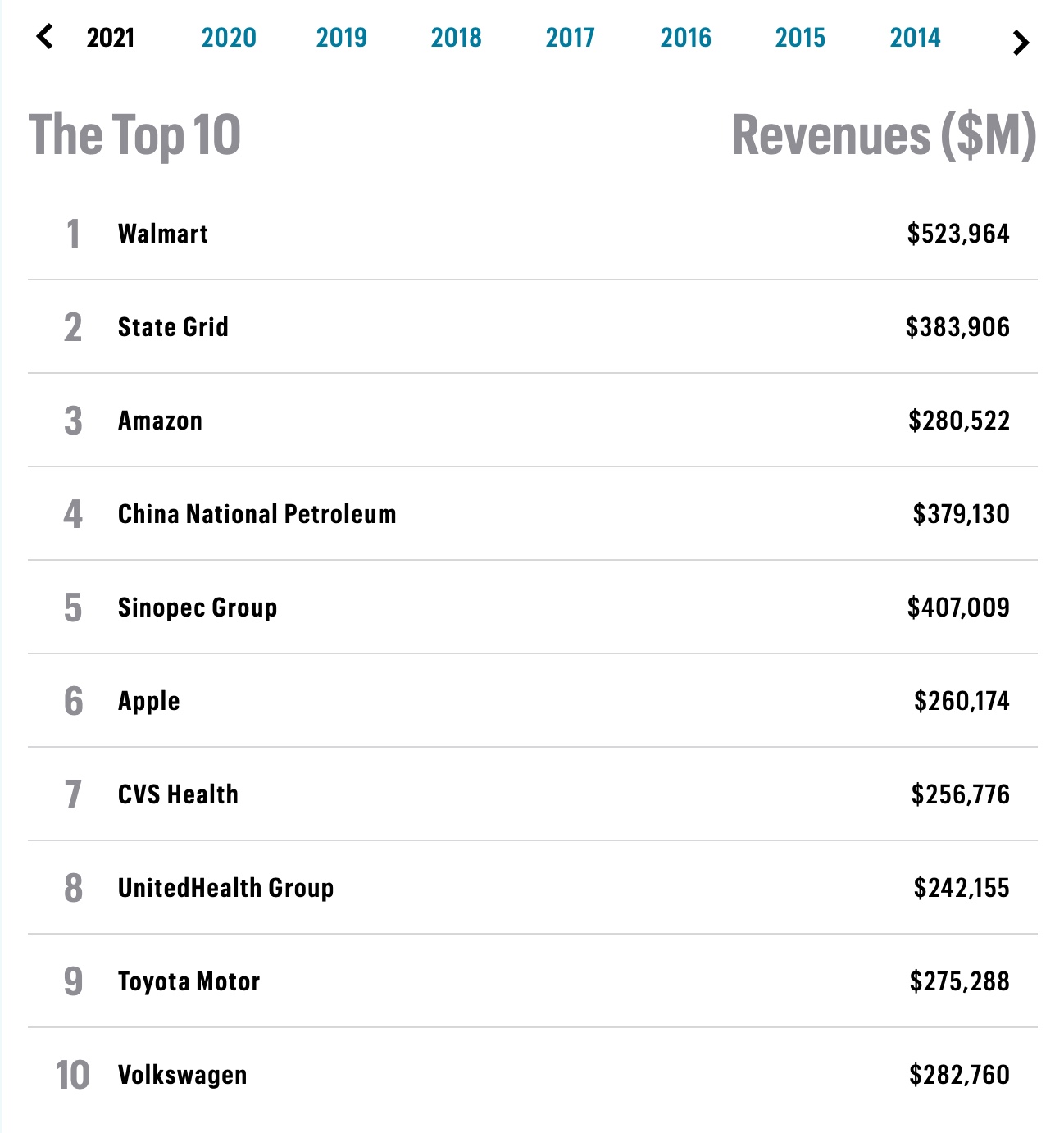
Task: Open Toyota Motor company entry
Action: (x=189, y=981)
